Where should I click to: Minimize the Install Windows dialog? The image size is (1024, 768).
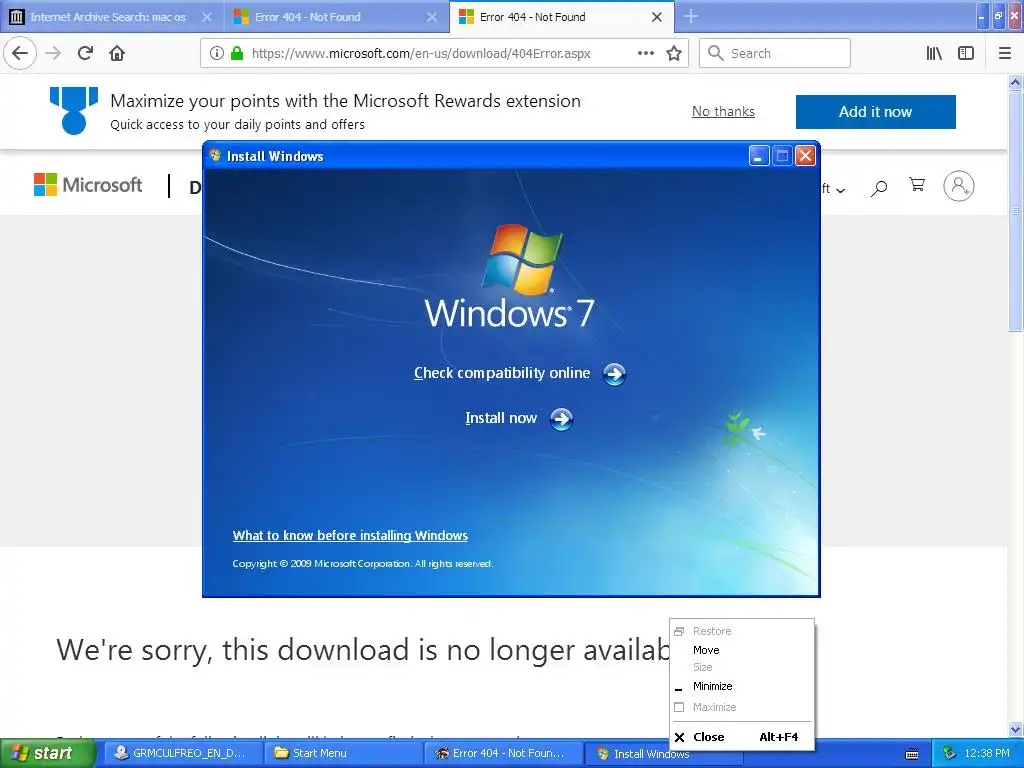pyautogui.click(x=758, y=155)
